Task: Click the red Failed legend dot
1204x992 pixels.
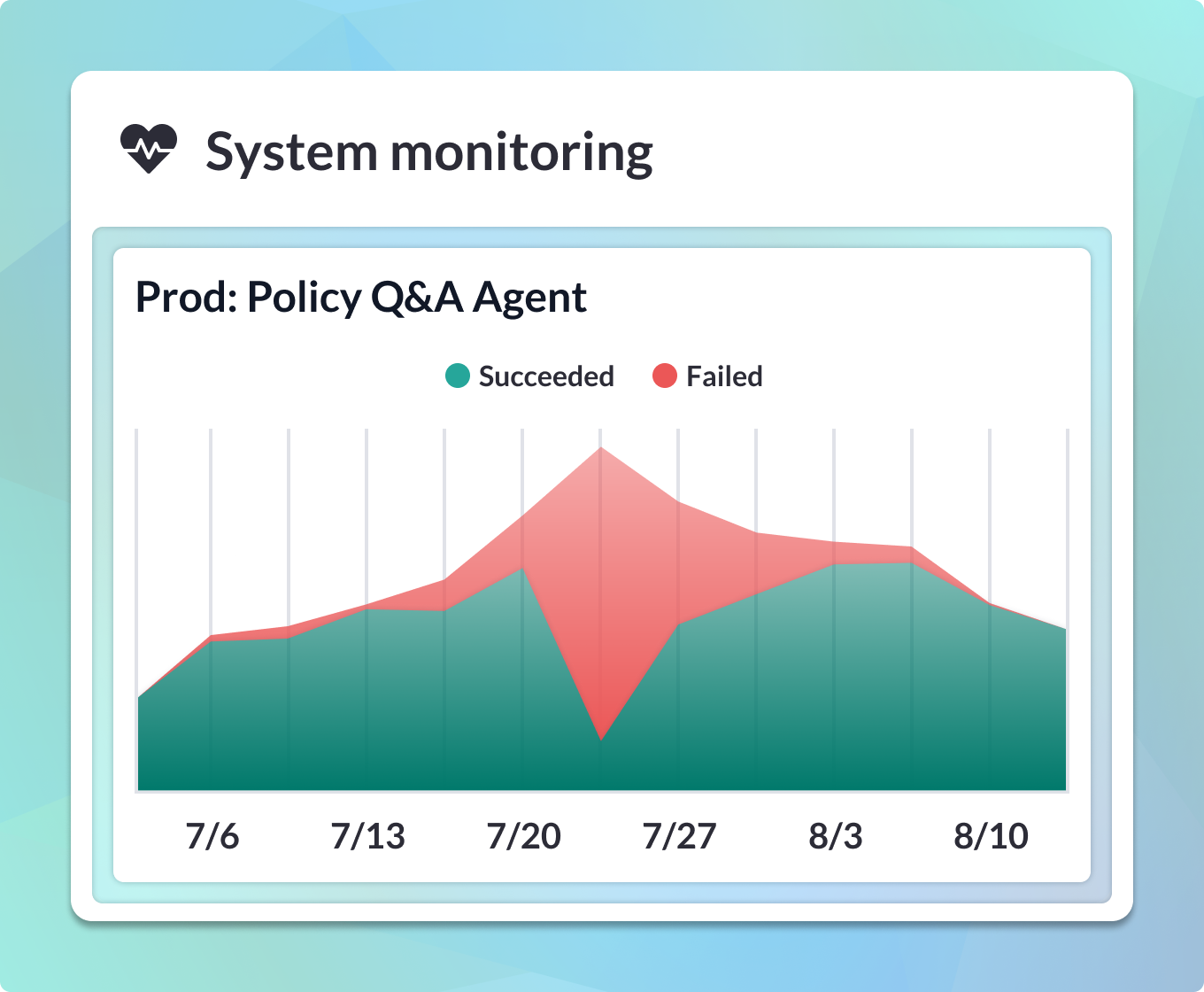Action: (665, 376)
